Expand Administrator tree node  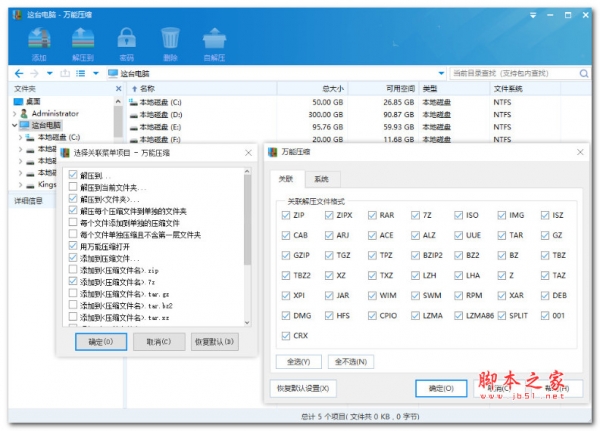coord(15,114)
